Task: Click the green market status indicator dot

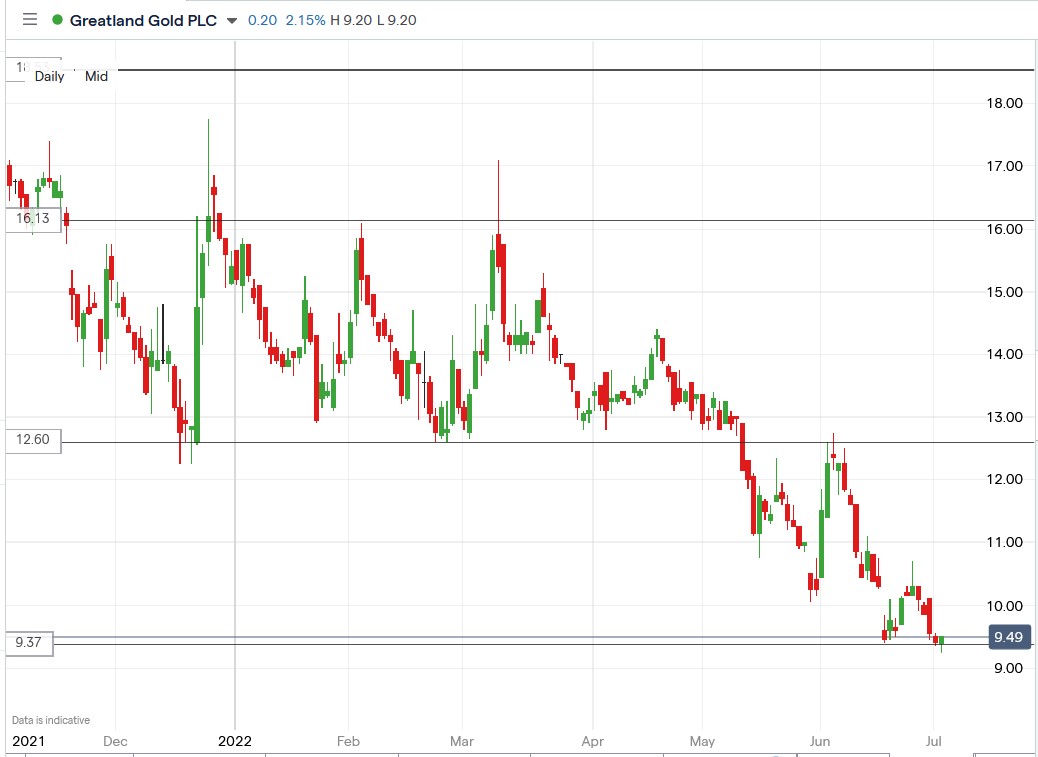Action: click(x=56, y=19)
